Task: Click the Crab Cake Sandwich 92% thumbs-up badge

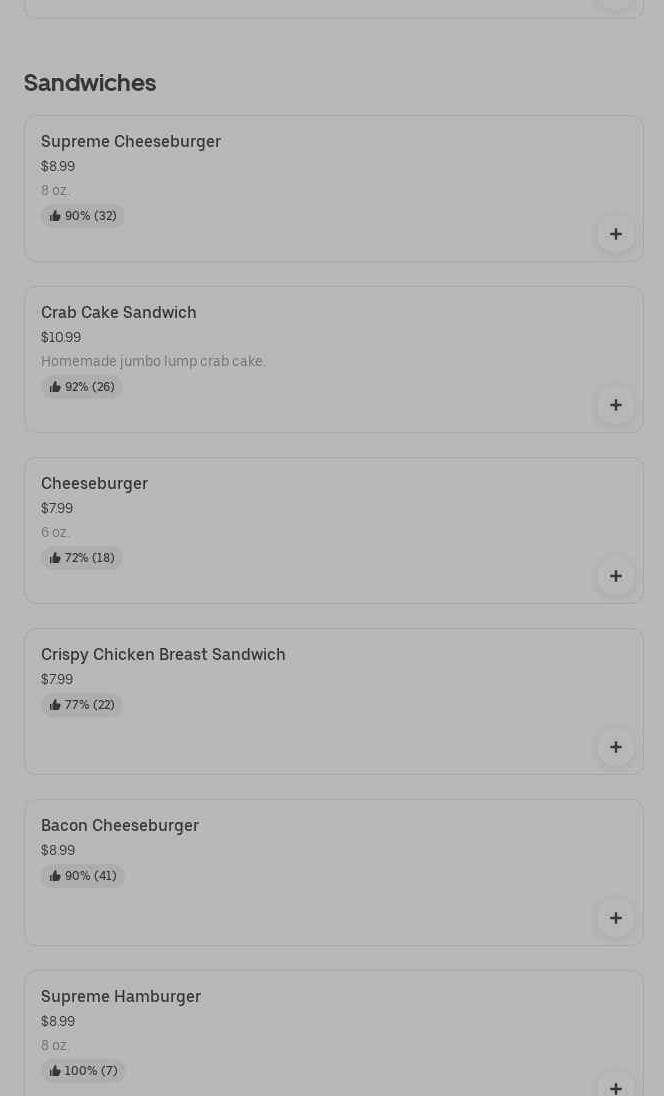Action: tap(82, 387)
